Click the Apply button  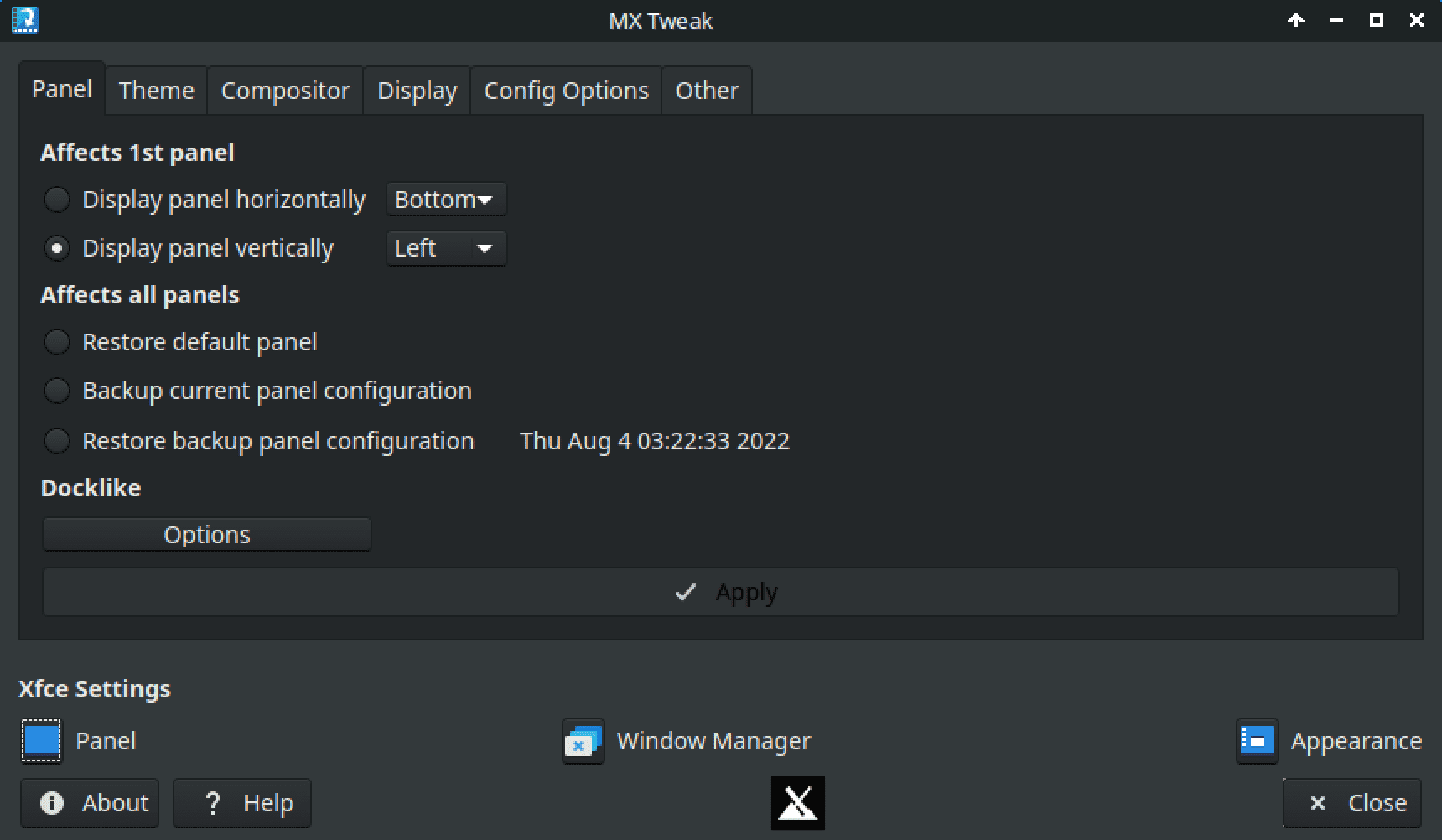721,592
